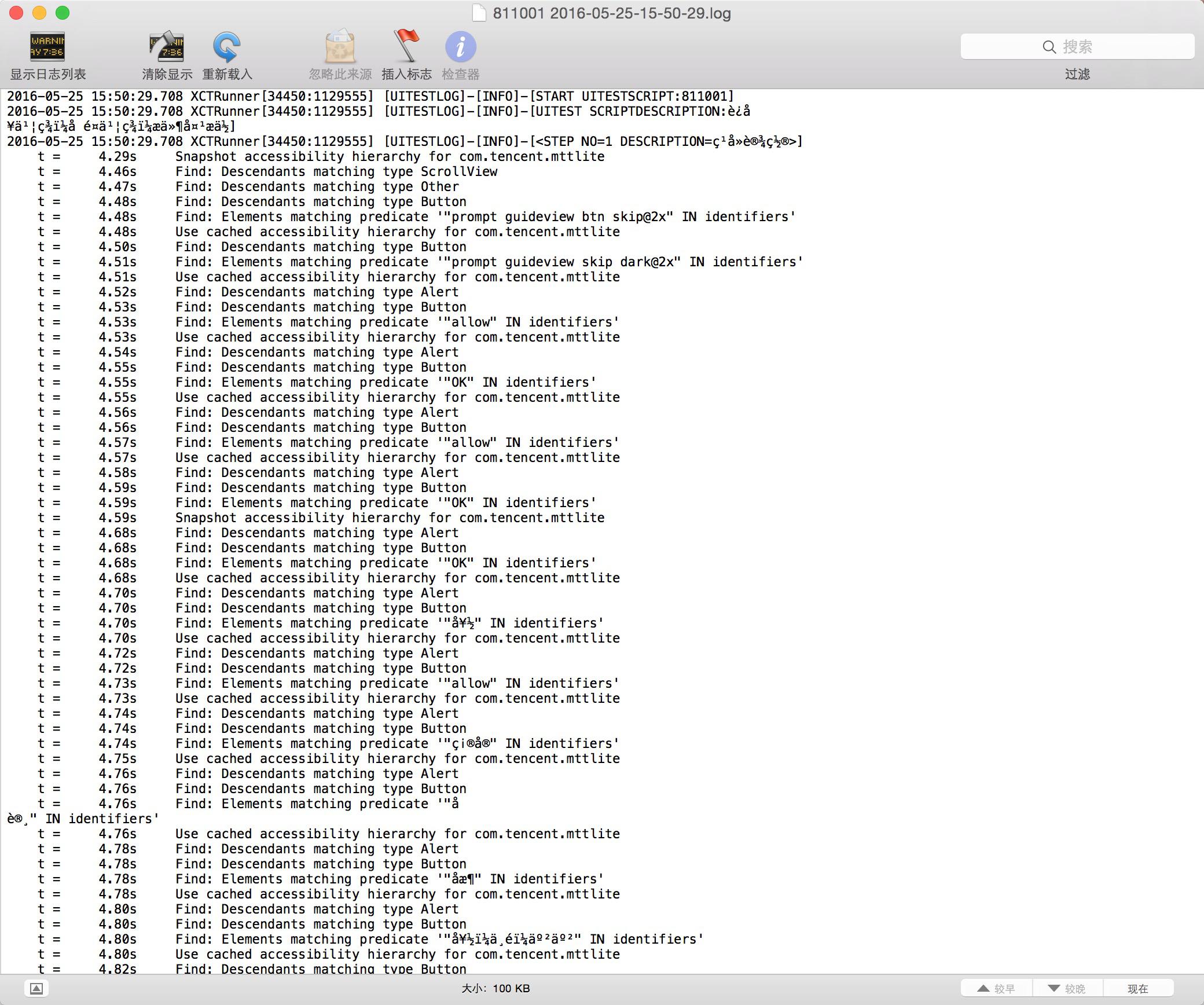This screenshot has width=1204, height=1005.
Task: Click the 忽略此来源 recycle-bag icon
Action: point(340,47)
